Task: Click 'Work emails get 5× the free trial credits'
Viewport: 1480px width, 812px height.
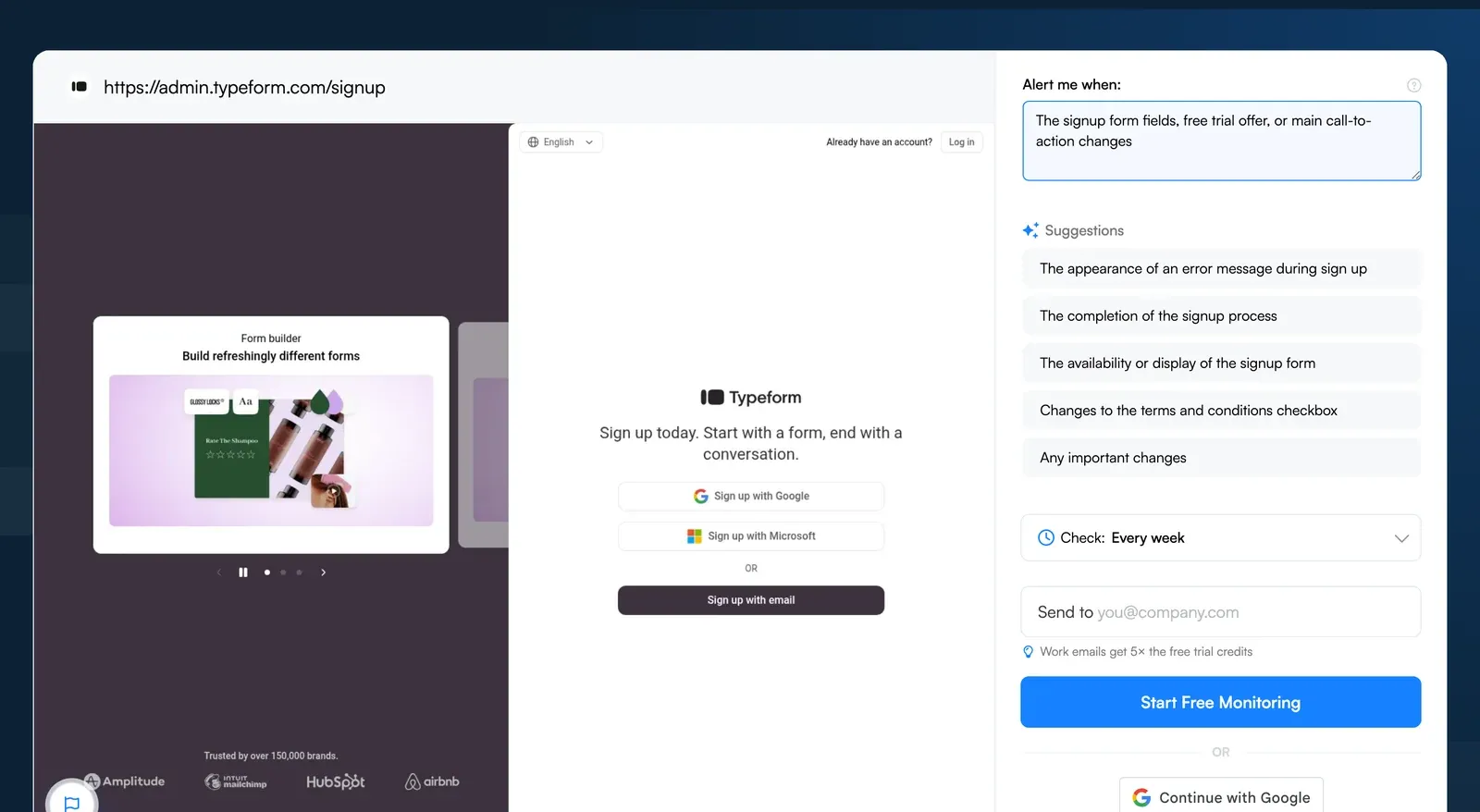Action: [x=1146, y=652]
